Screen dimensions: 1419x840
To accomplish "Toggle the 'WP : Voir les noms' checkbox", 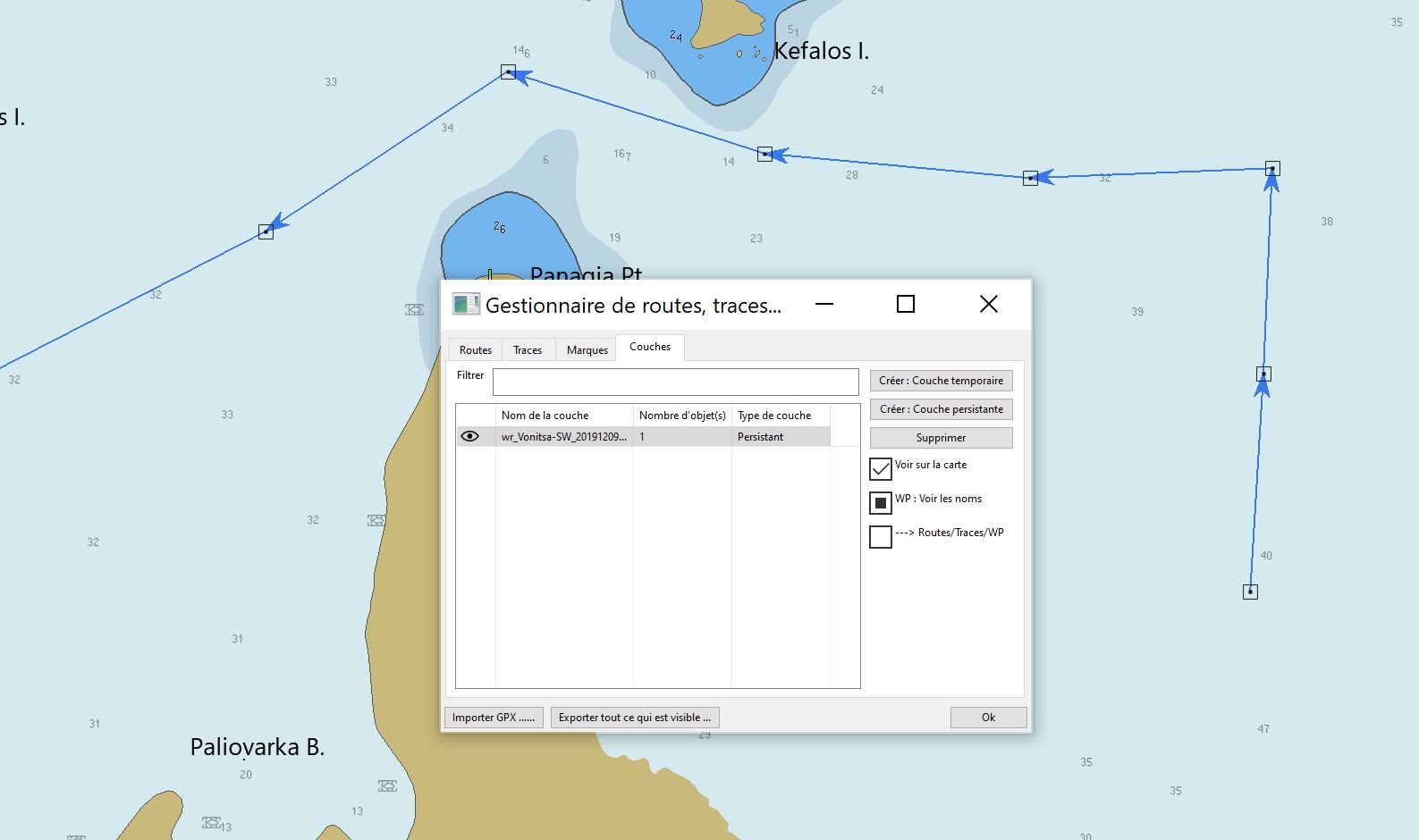I will 881,502.
